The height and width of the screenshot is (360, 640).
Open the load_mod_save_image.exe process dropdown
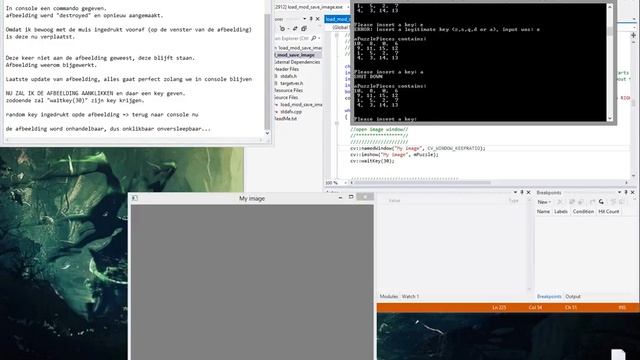(x=348, y=7)
